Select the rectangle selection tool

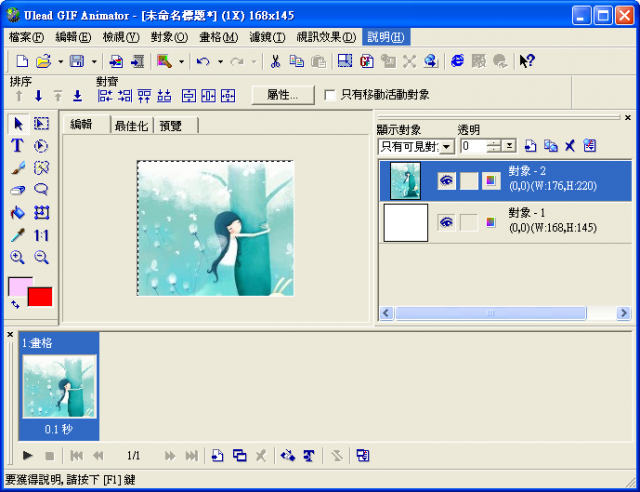(x=41, y=124)
